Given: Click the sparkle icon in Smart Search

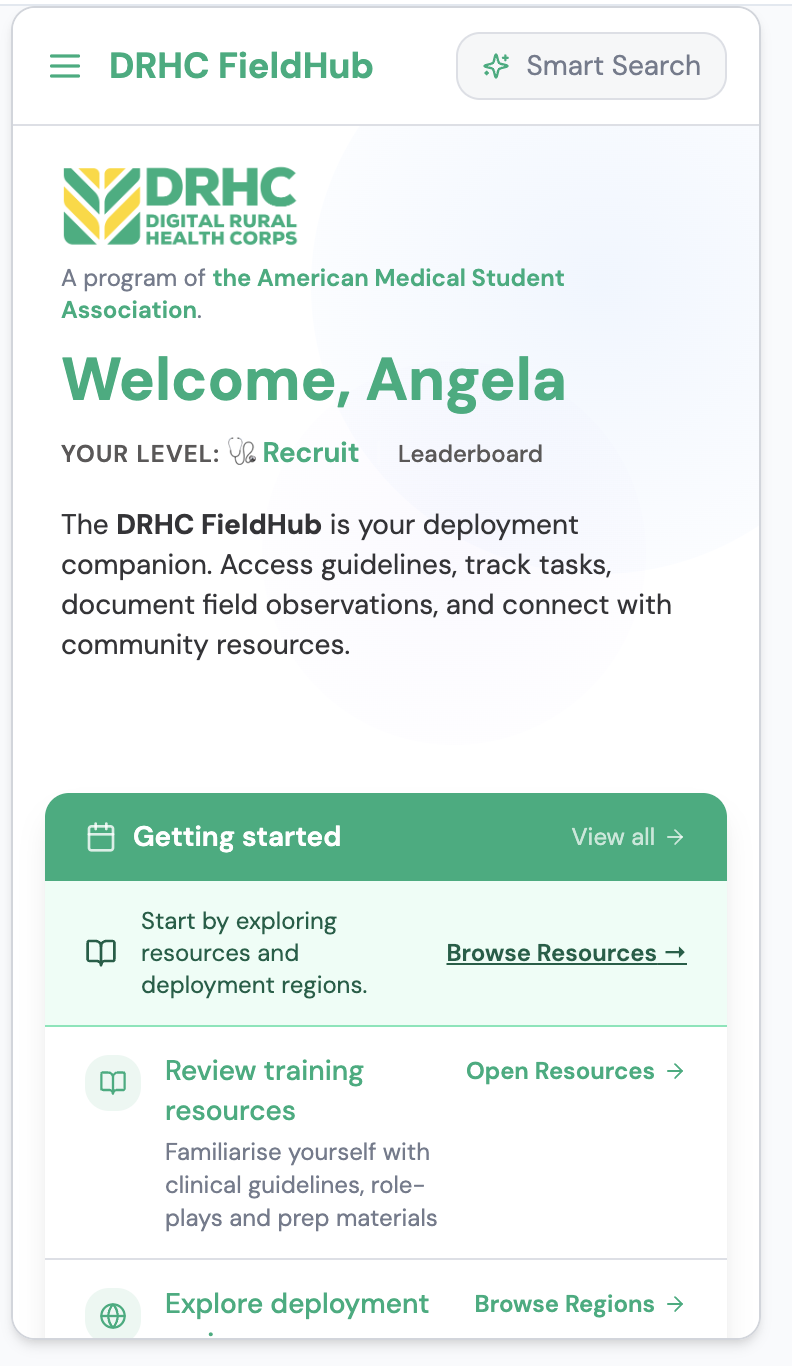Looking at the screenshot, I should tap(496, 66).
